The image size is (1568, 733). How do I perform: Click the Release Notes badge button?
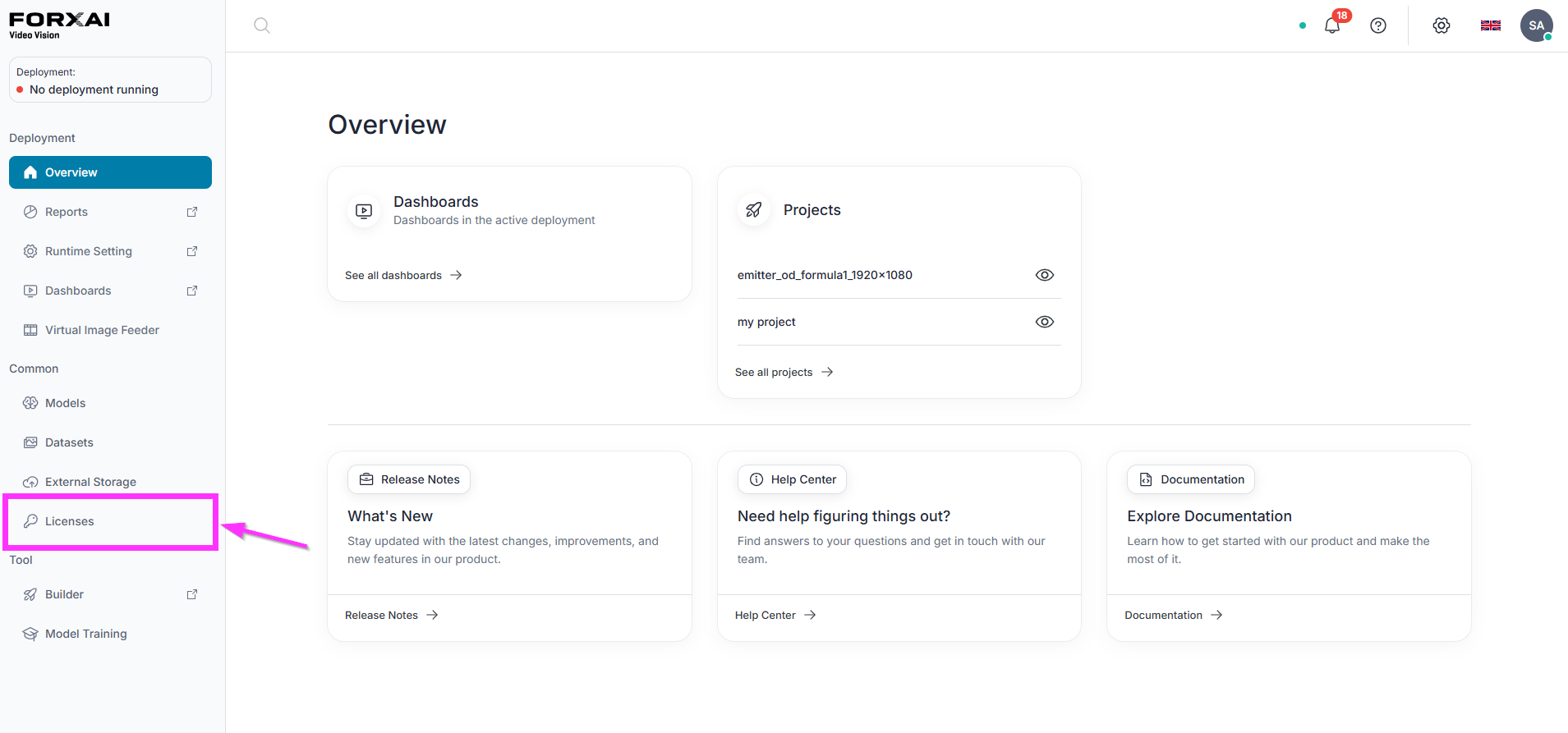409,479
